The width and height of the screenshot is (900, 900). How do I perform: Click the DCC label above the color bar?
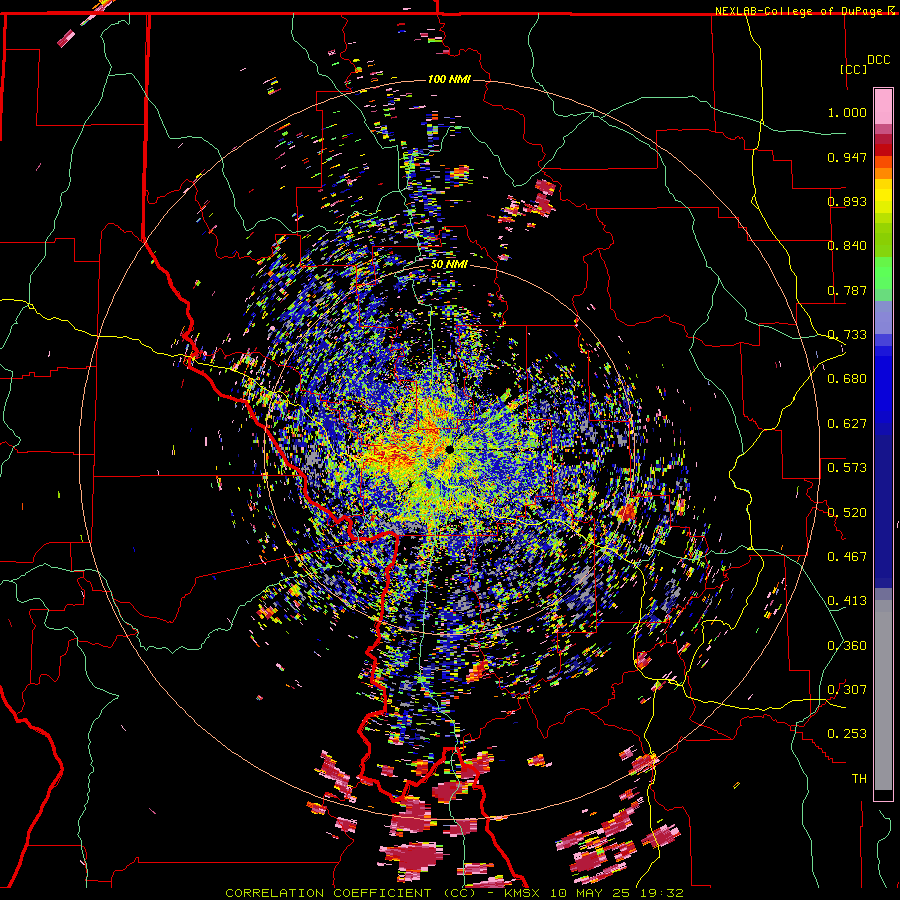pyautogui.click(x=878, y=60)
